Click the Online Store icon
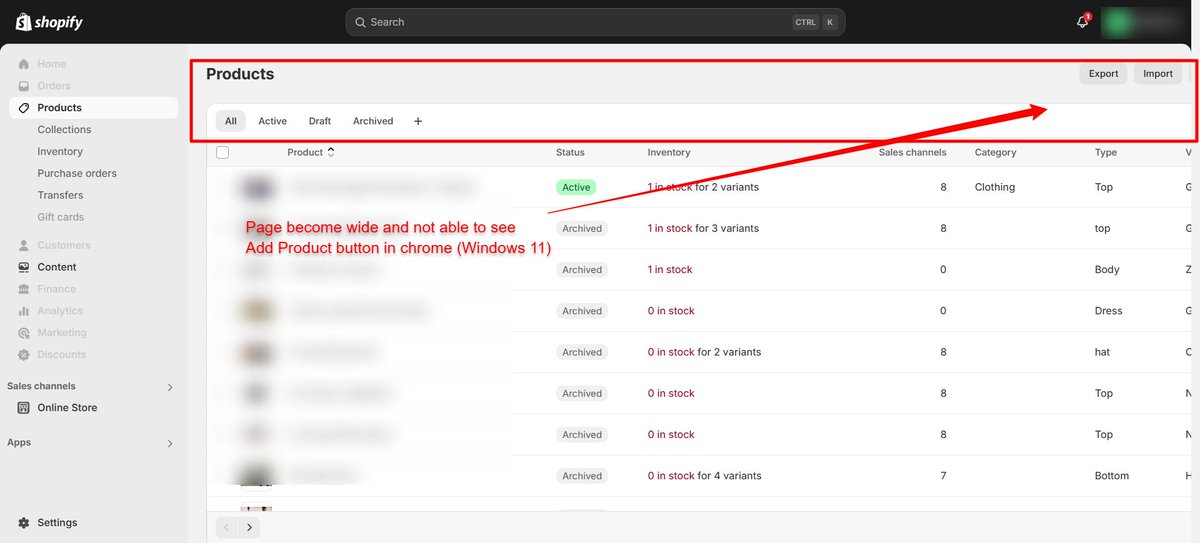1200x543 pixels. tap(24, 408)
